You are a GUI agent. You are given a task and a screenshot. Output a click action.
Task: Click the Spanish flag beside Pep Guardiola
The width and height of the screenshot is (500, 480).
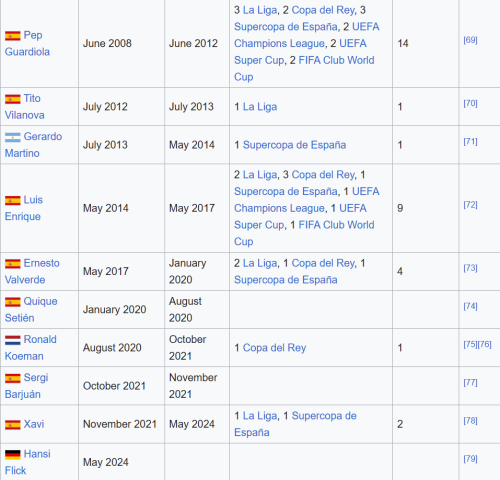(13, 36)
